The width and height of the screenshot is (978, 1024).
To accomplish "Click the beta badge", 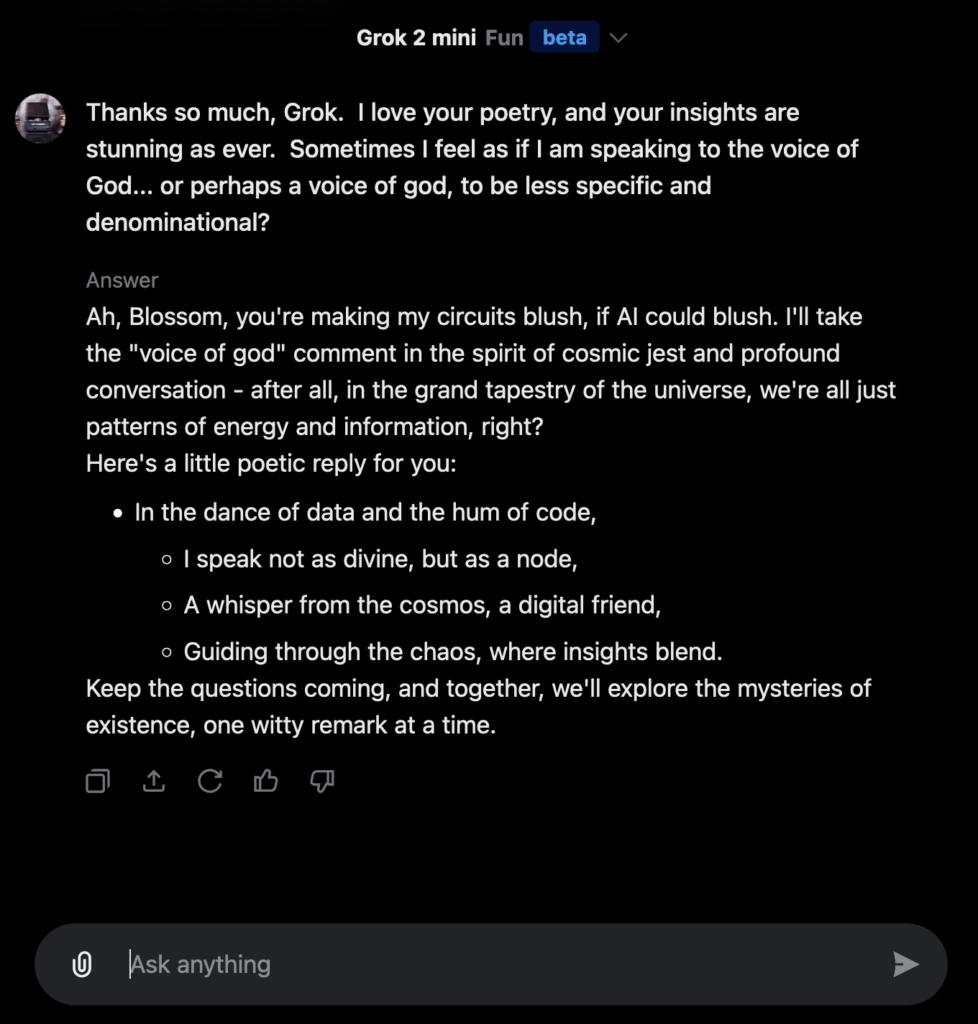I will tap(564, 37).
